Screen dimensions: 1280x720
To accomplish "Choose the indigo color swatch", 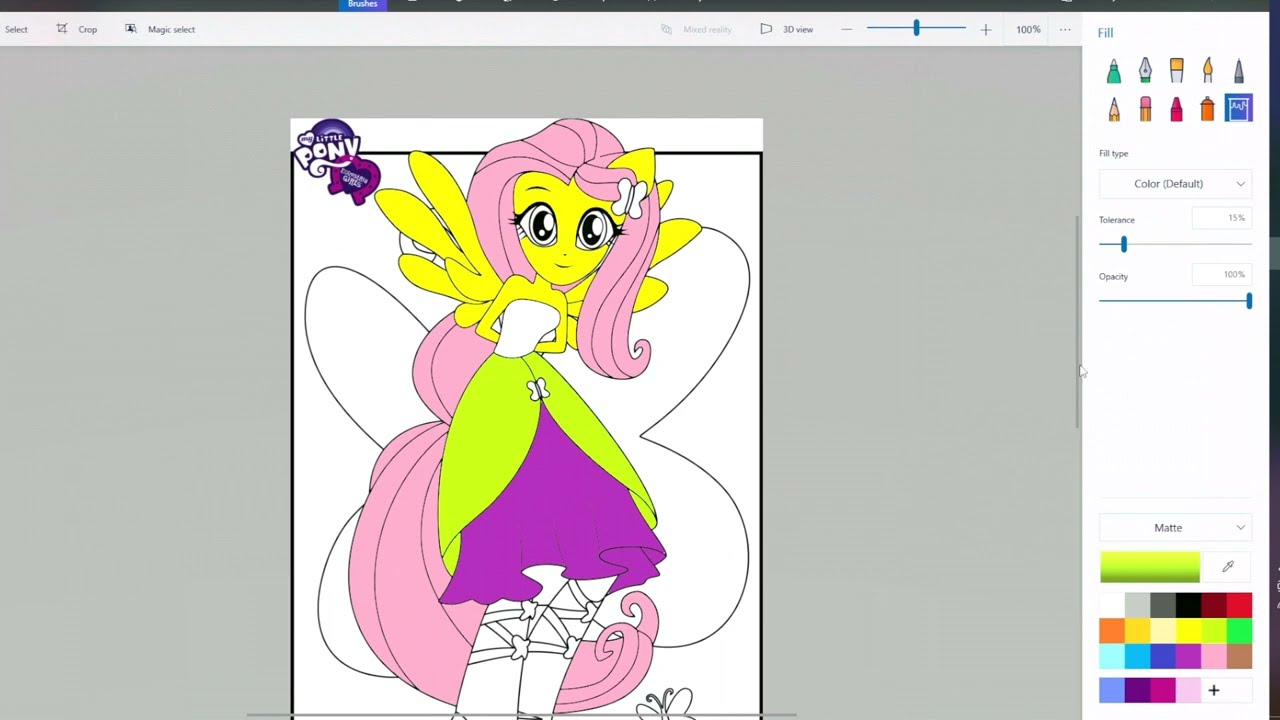I will [x=1162, y=656].
